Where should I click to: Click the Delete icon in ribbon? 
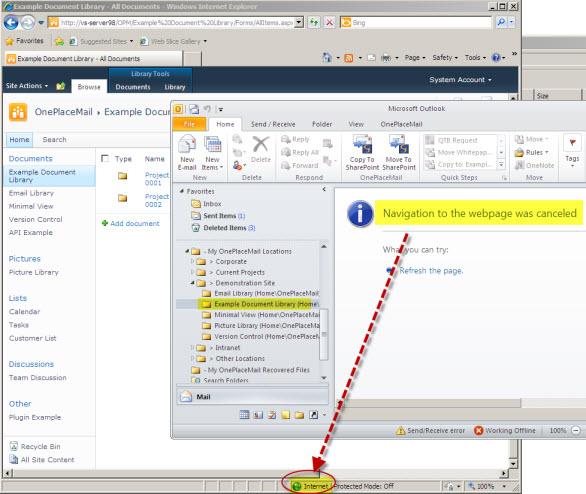coord(260,145)
